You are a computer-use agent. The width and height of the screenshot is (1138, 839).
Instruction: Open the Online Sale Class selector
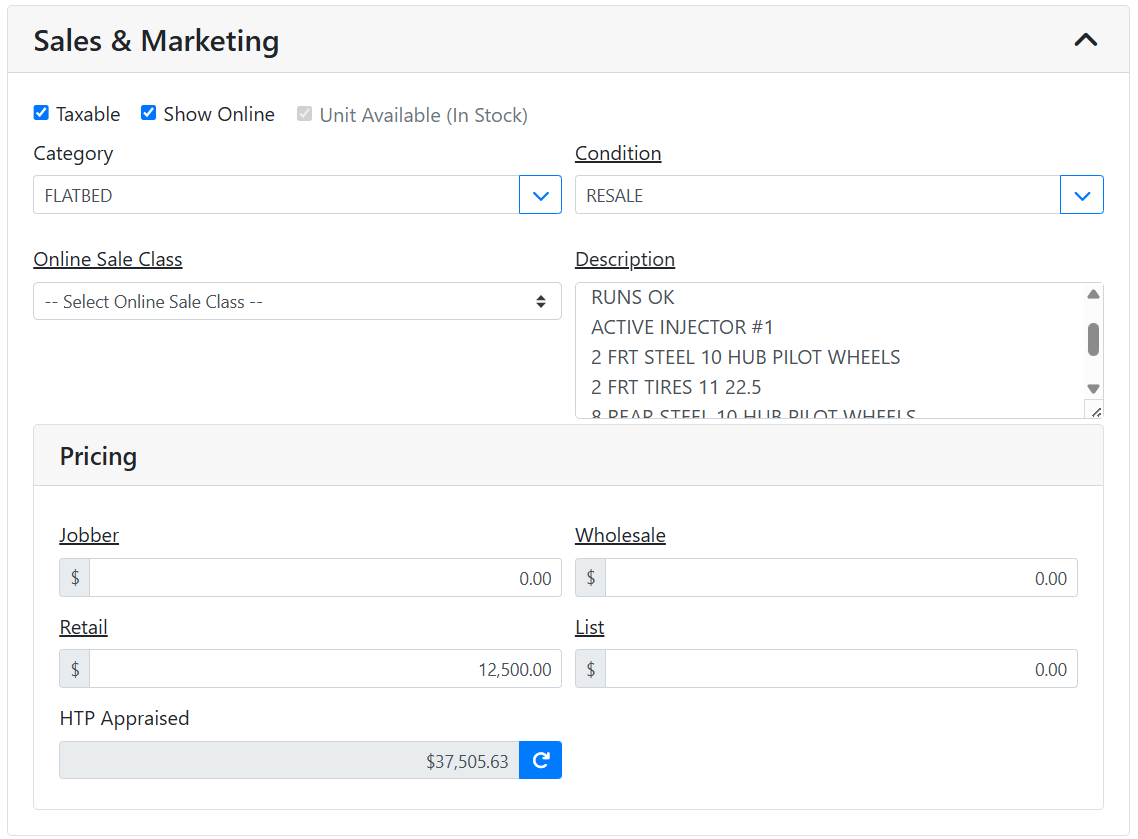point(297,301)
